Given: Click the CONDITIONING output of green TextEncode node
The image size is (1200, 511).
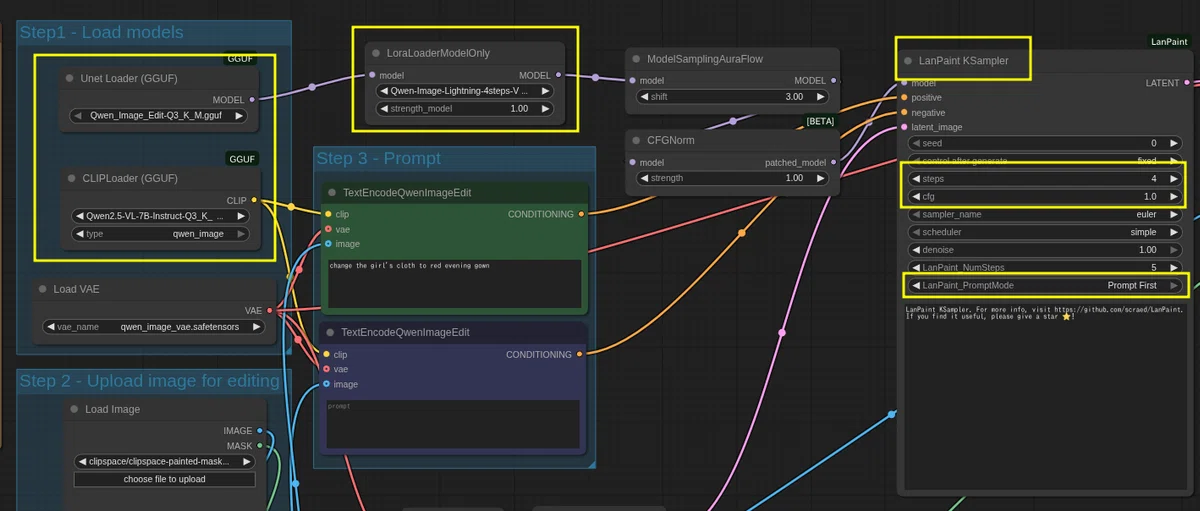Looking at the screenshot, I should pos(582,214).
